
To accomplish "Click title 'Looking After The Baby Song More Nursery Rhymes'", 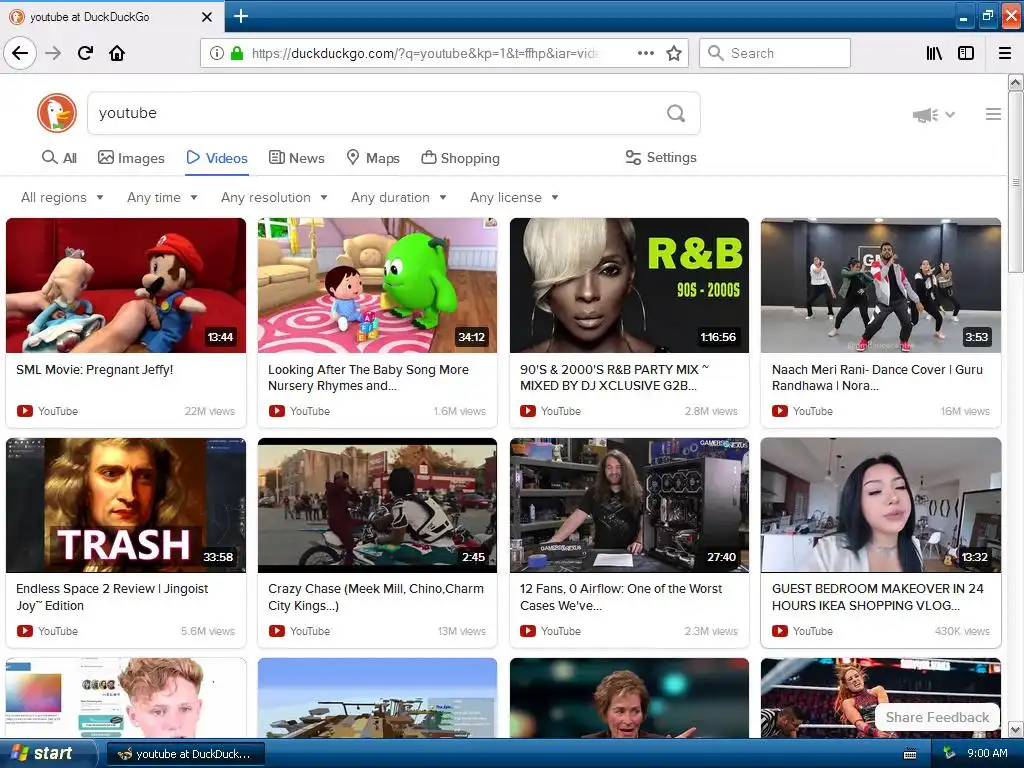I will [368, 377].
